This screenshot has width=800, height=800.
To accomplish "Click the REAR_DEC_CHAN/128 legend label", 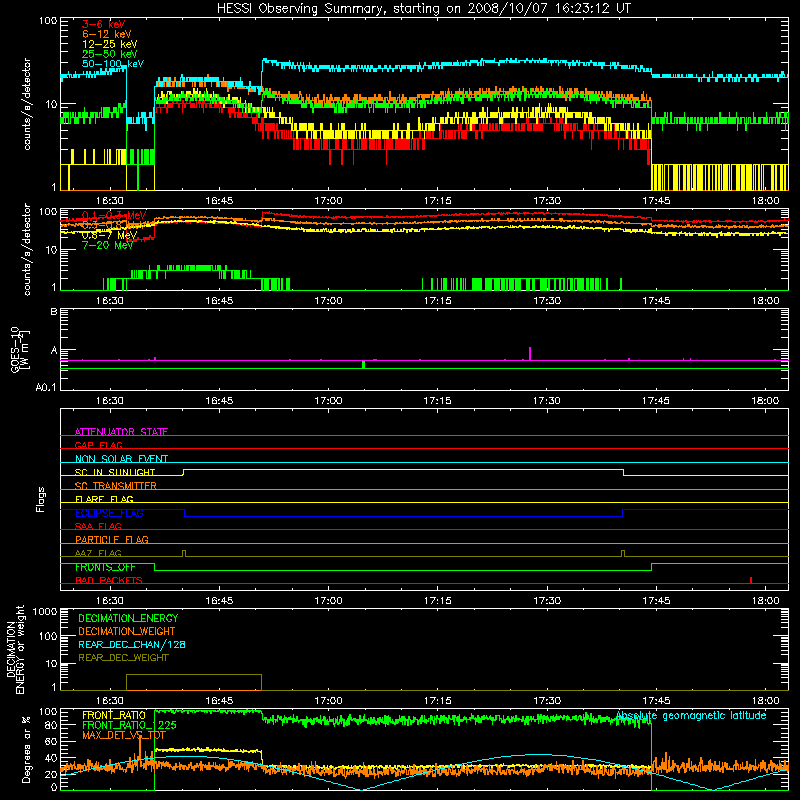I will click(x=132, y=644).
